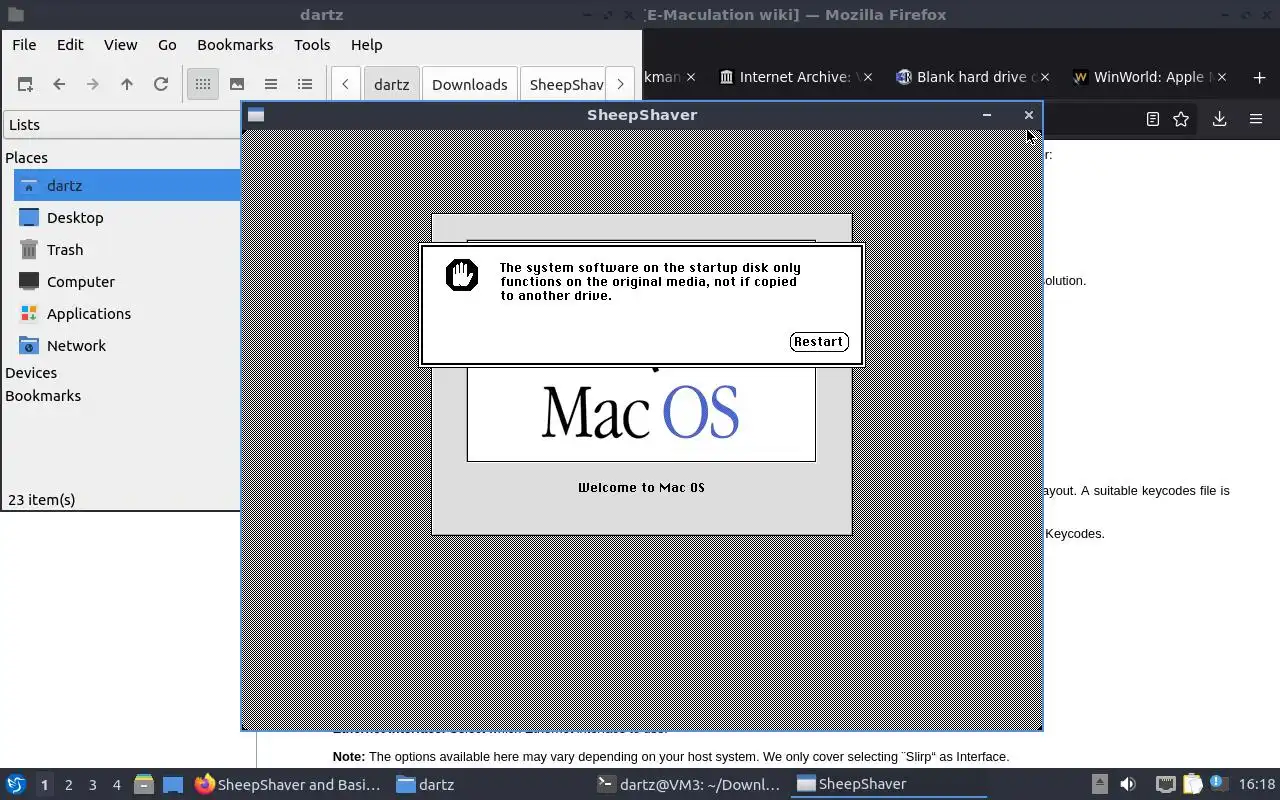The width and height of the screenshot is (1280, 800).
Task: Click the 16:18 clock on taskbar
Action: [1257, 785]
